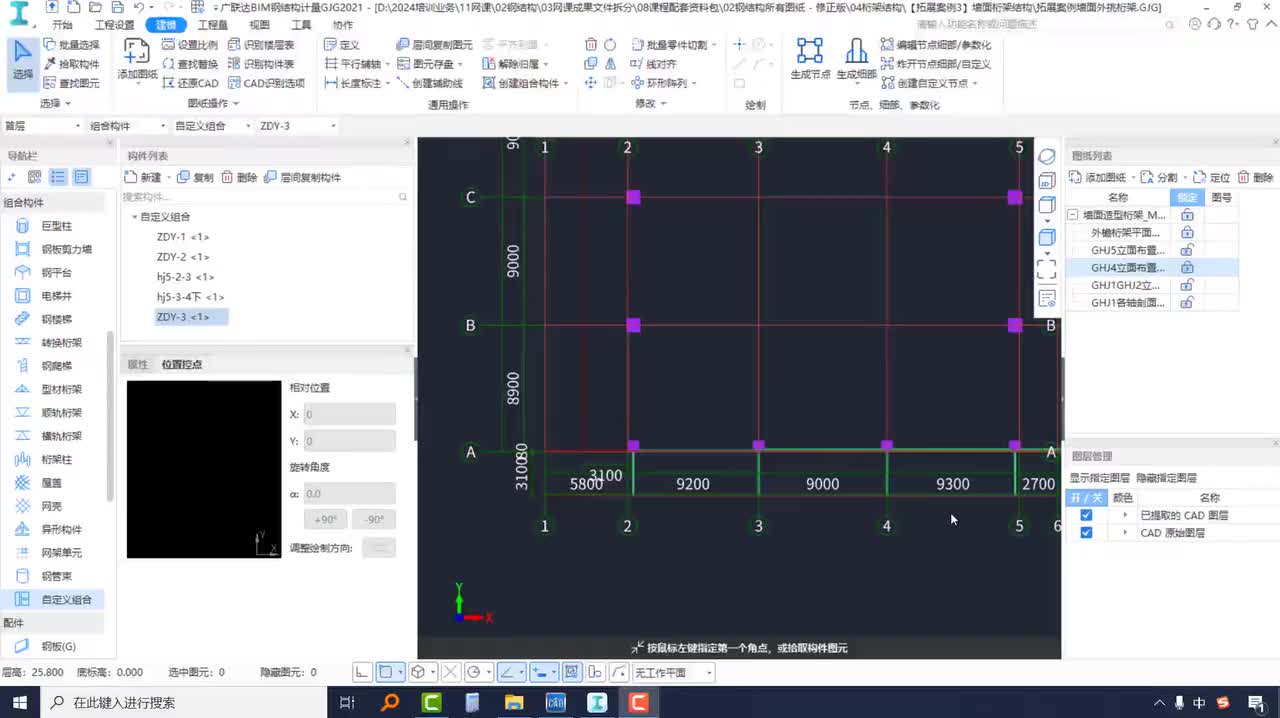Select hj5-2-3 <1> in component list
This screenshot has height=718, width=1280.
tap(185, 277)
